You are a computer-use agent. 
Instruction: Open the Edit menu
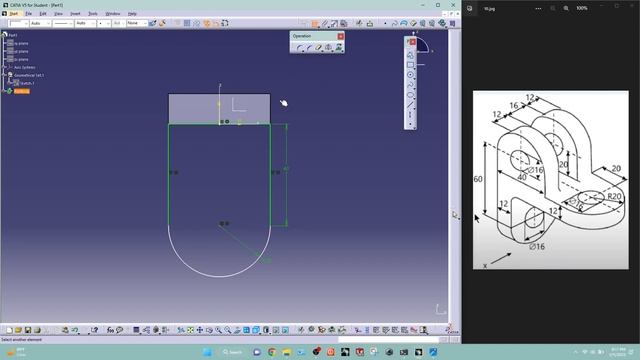coord(43,13)
